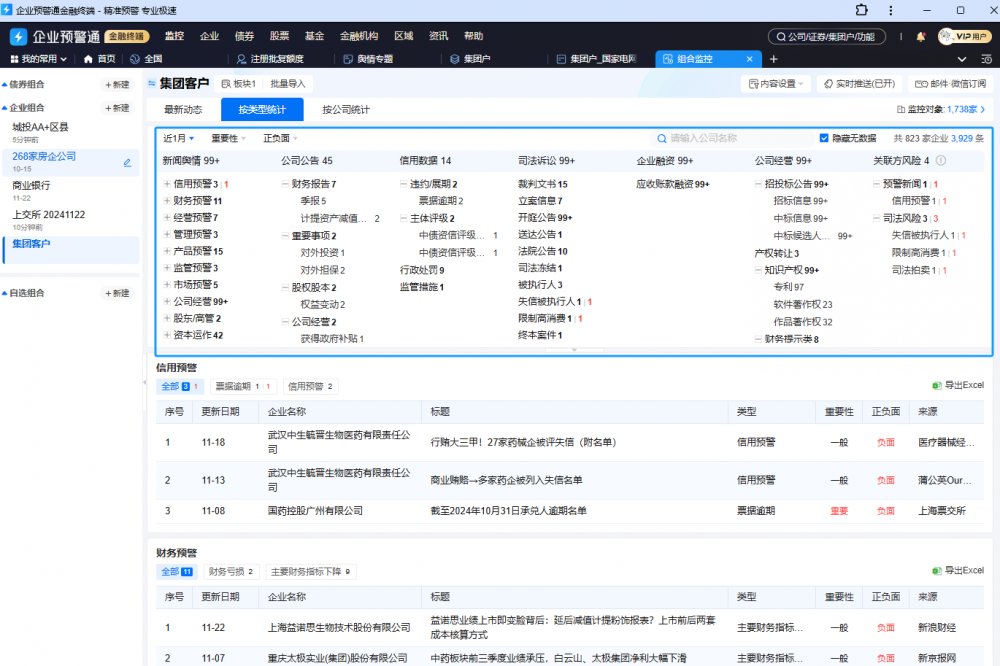The height and width of the screenshot is (666, 1000).
Task: Switch to 舆情专题 tab
Action: pyautogui.click(x=369, y=59)
